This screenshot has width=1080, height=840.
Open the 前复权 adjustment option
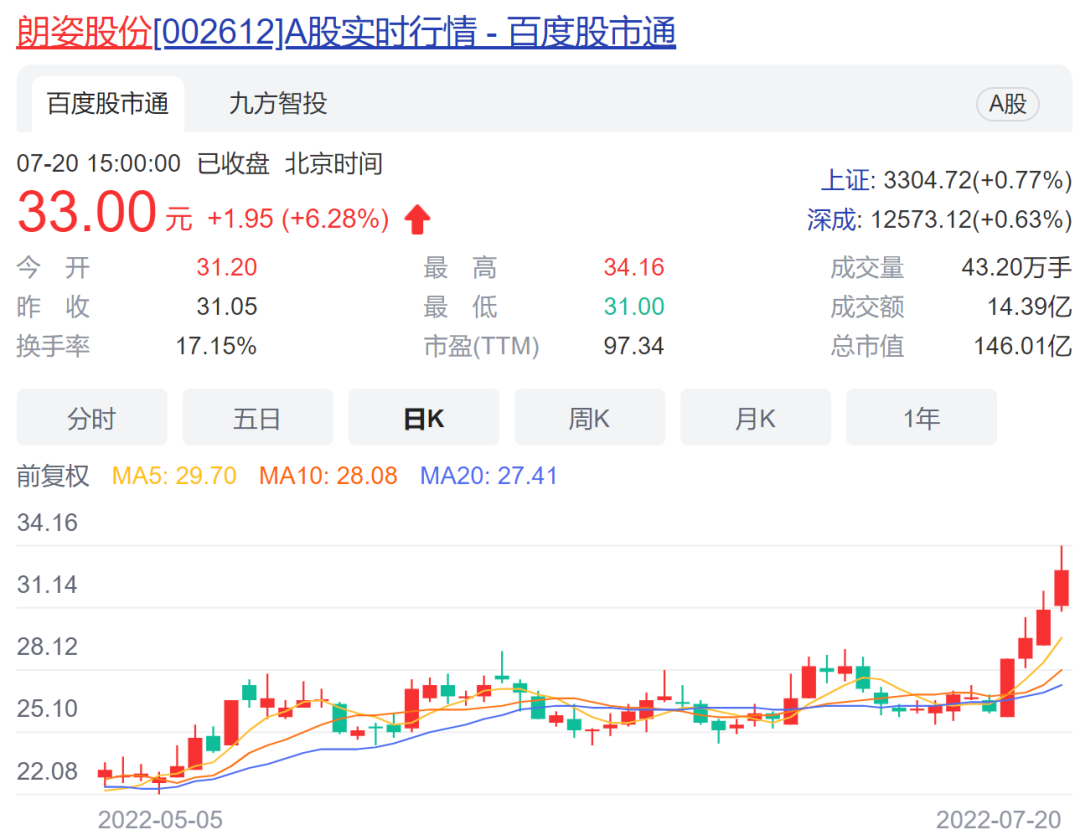click(52, 477)
